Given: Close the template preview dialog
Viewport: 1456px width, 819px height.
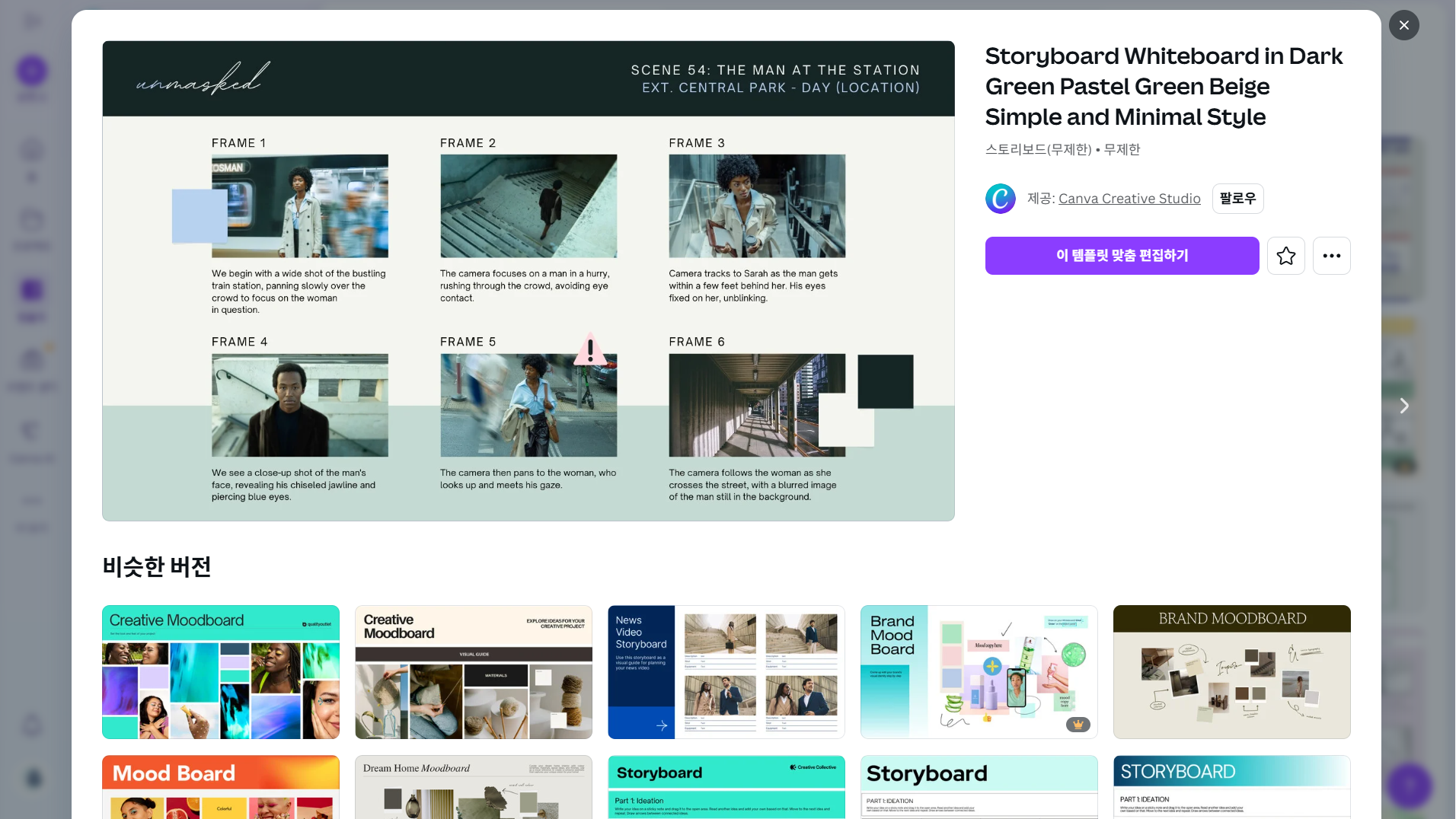Looking at the screenshot, I should pos(1403,25).
